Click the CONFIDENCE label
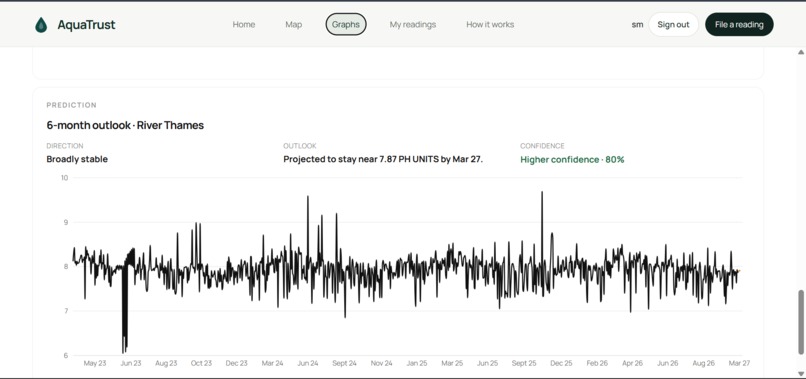 [542, 146]
